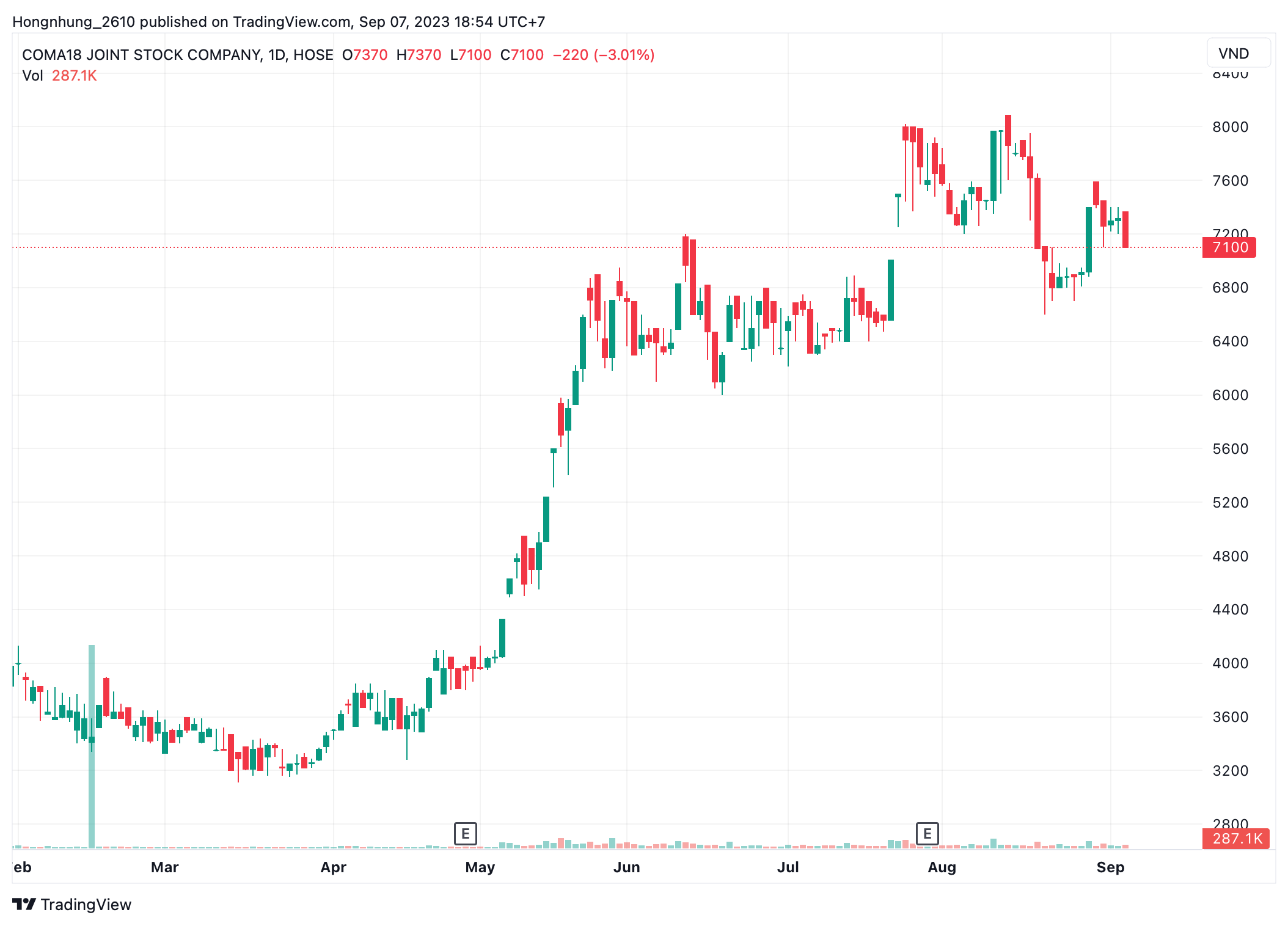Click the 6800 price axis label
The image size is (1288, 926).
click(x=1230, y=287)
